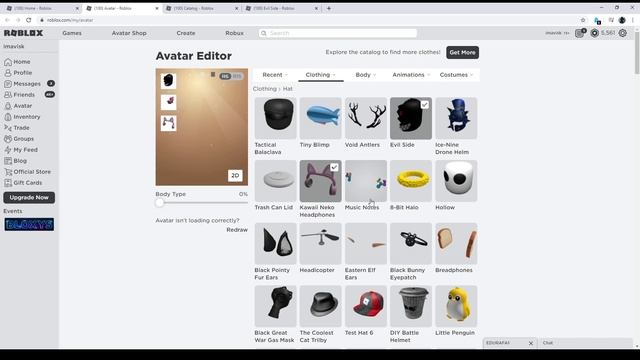
Task: Close the EDURAFA1 chat window
Action: coord(531,343)
